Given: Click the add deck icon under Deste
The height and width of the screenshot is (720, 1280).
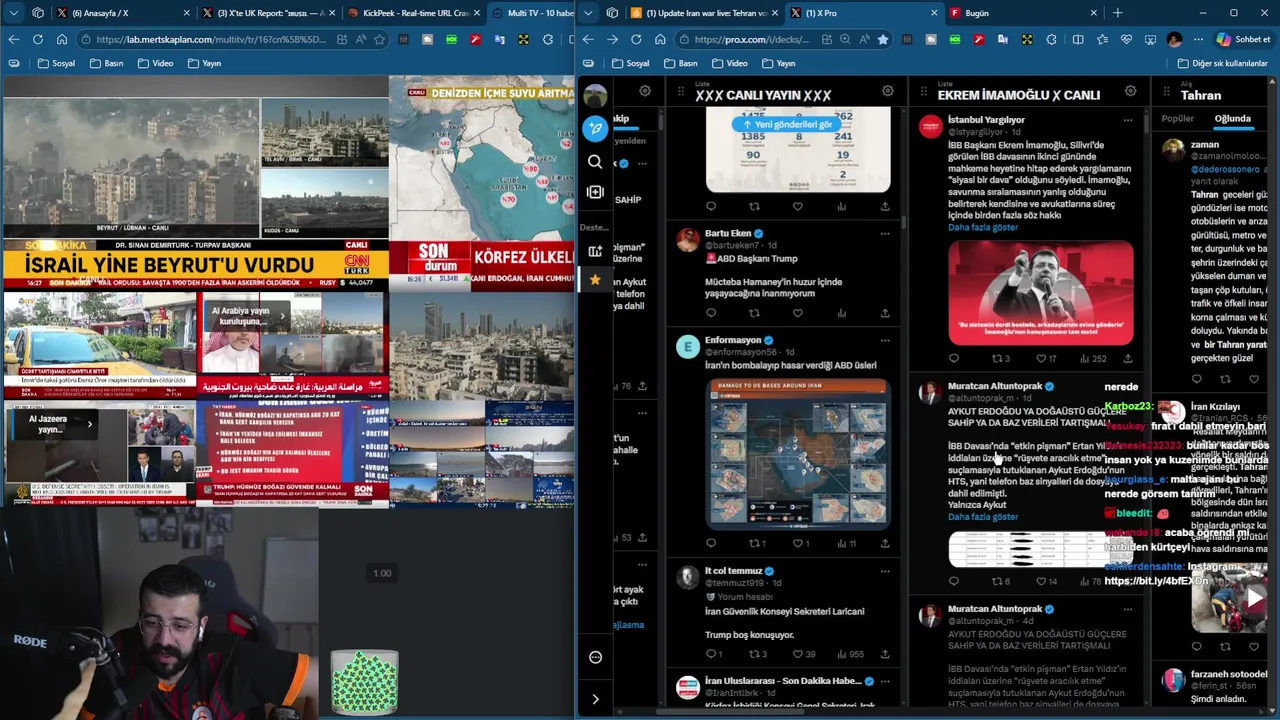Looking at the screenshot, I should click(595, 251).
